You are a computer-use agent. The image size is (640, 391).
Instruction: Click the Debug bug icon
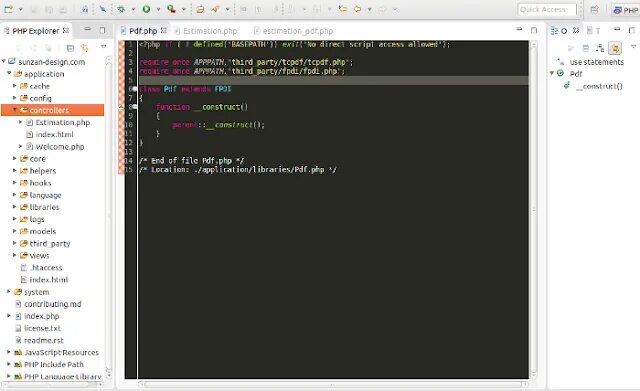coord(121,9)
